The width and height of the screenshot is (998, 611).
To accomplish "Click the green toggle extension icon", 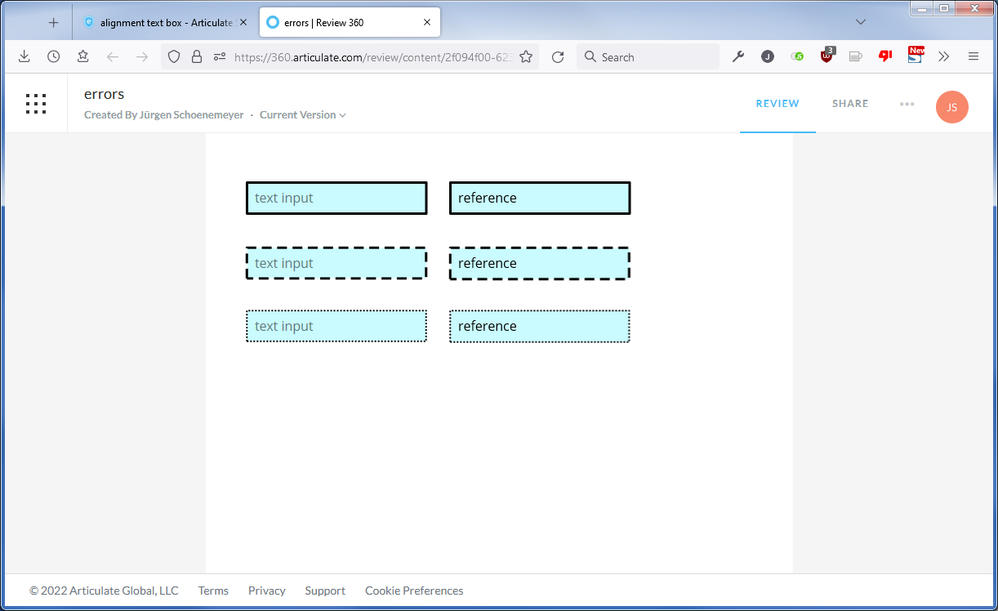I will pyautogui.click(x=797, y=57).
